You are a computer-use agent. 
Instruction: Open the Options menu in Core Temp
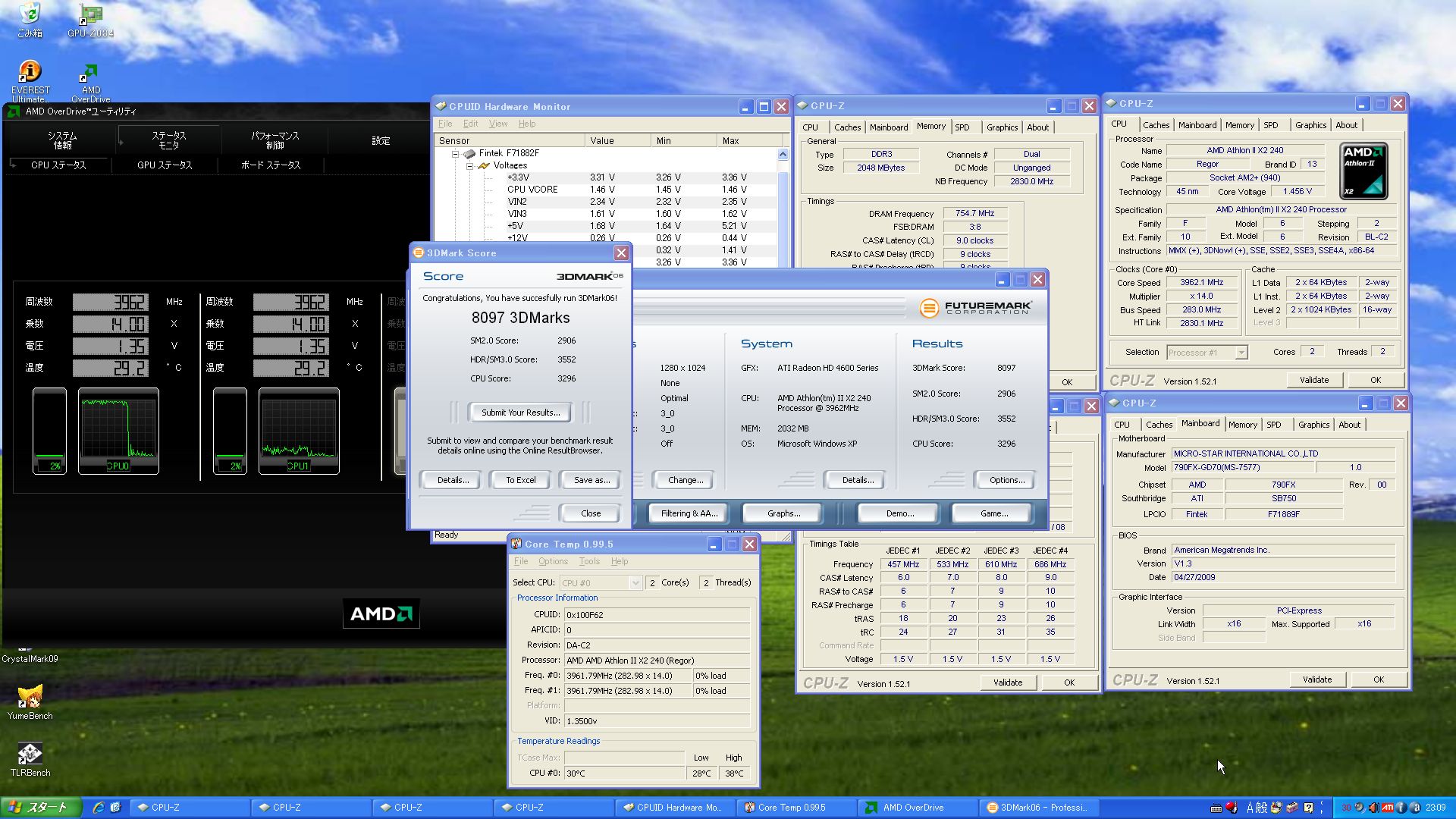pos(553,561)
